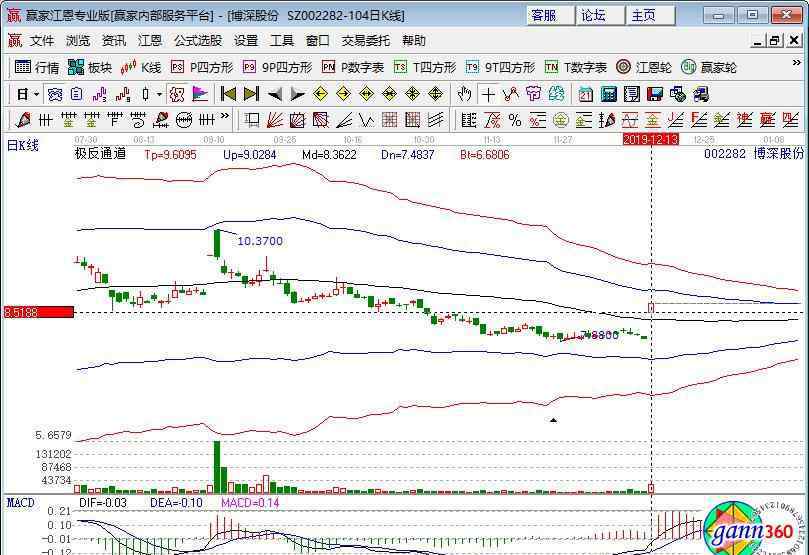The height and width of the screenshot is (555, 809).
Task: Toggle the 统 statistics icon
Action: coord(55,94)
